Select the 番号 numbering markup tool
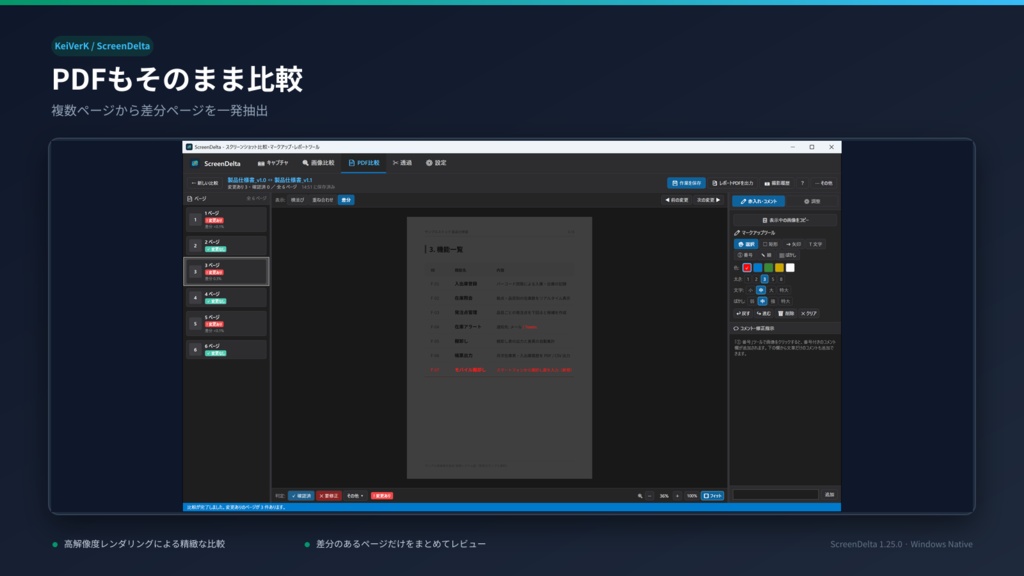Screen dimensions: 1024x576 coord(744,255)
